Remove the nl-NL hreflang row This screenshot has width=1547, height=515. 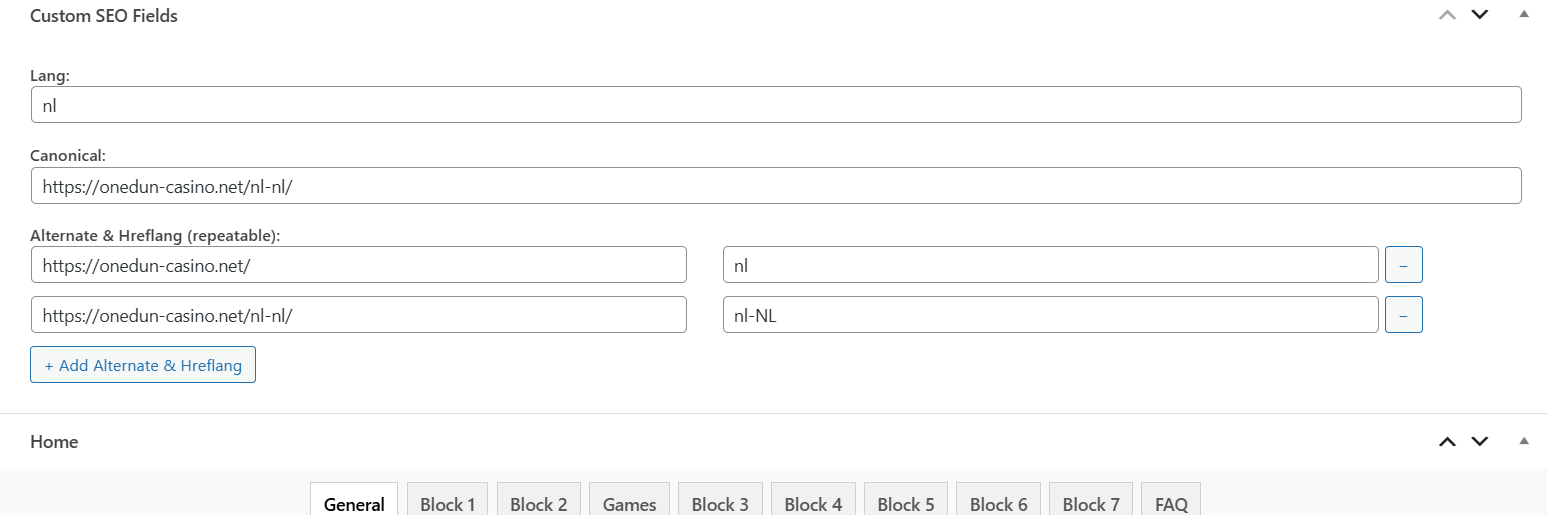[1403, 315]
